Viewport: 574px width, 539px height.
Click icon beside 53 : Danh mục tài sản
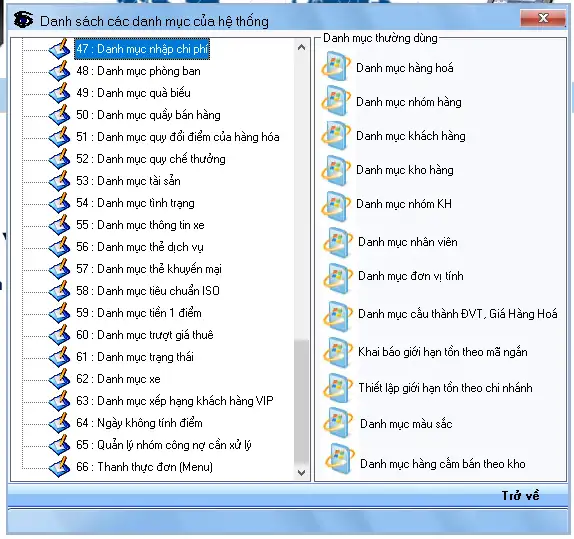click(x=60, y=181)
